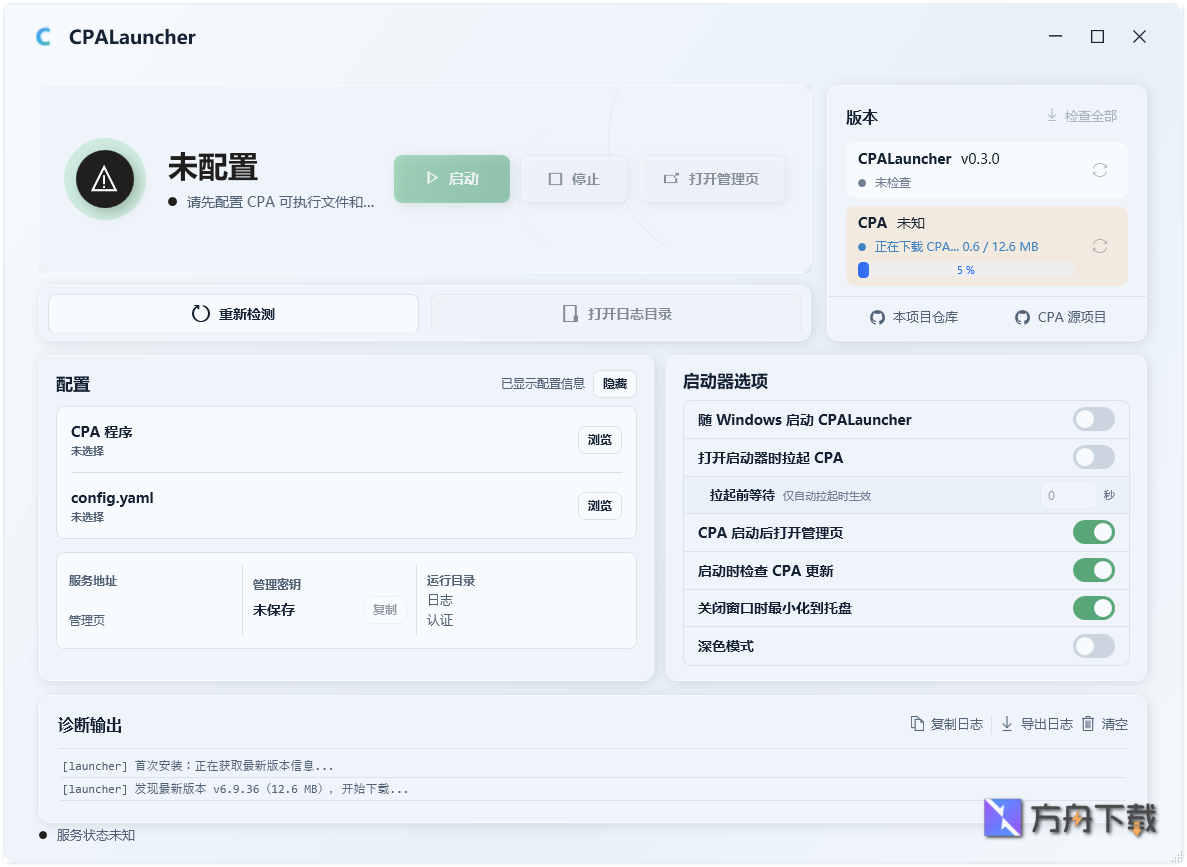The height and width of the screenshot is (867, 1187).
Task: Click the CPALauncher logo in the title bar
Action: point(42,36)
